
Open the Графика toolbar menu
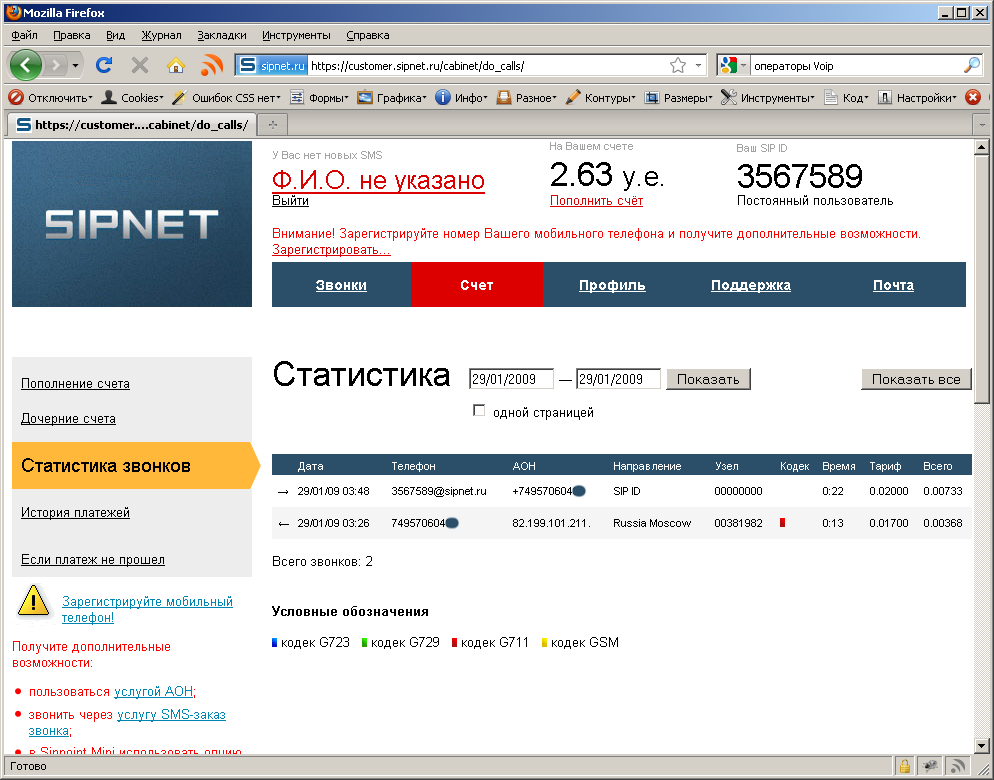click(x=392, y=98)
